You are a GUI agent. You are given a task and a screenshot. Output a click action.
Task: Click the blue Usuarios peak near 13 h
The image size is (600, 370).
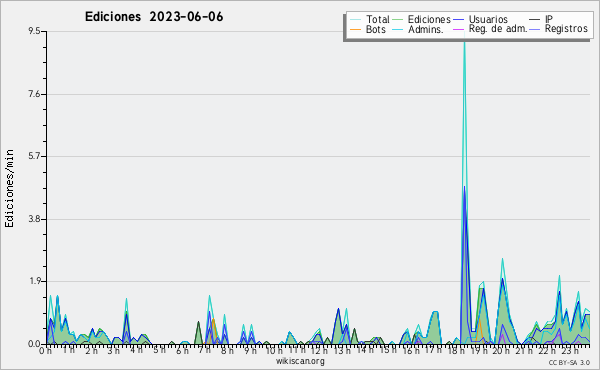click(338, 309)
